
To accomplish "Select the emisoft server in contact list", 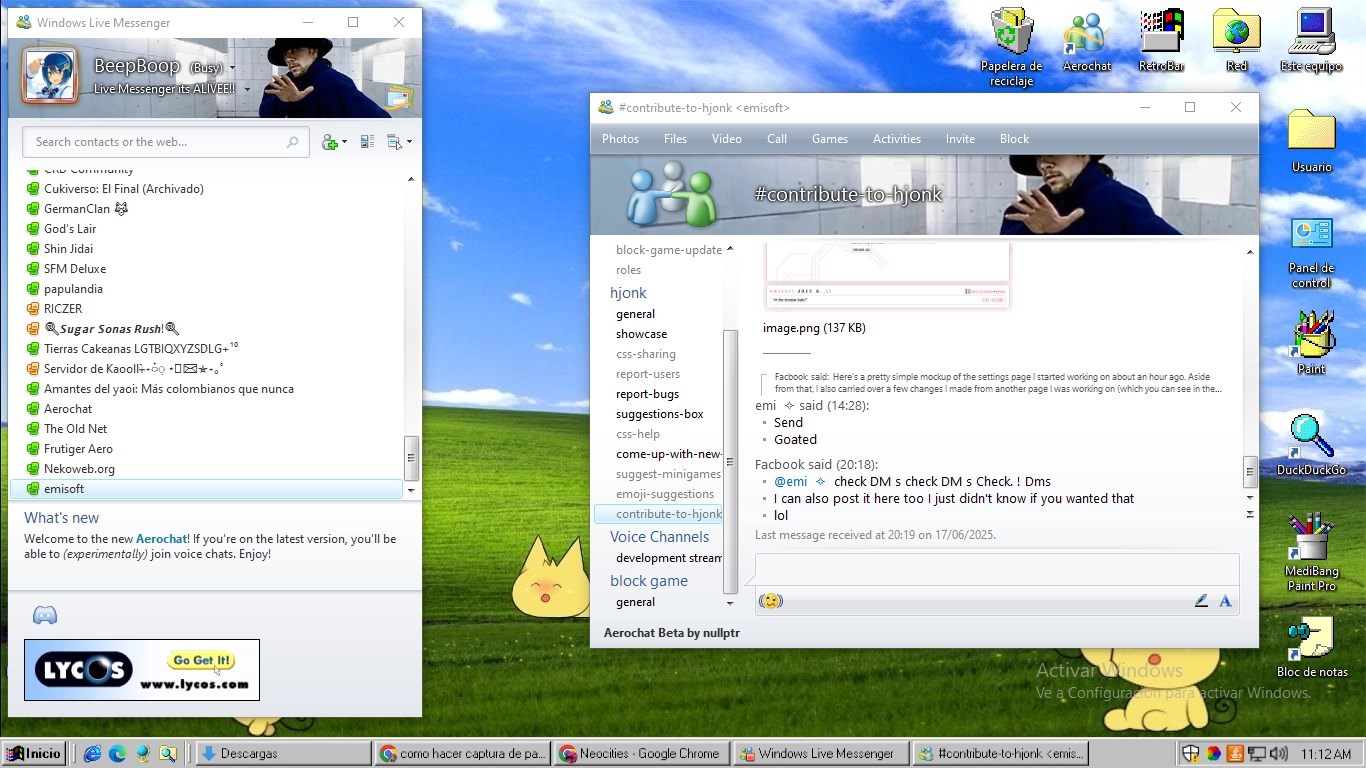I will click(x=207, y=489).
